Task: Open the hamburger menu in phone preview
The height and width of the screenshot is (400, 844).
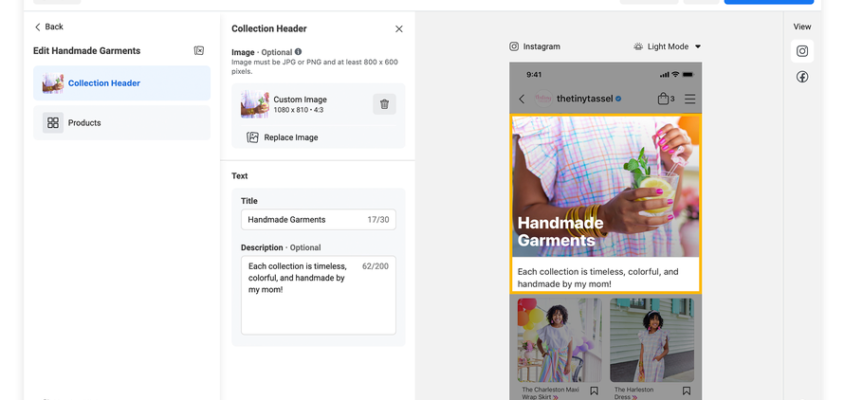Action: 690,99
